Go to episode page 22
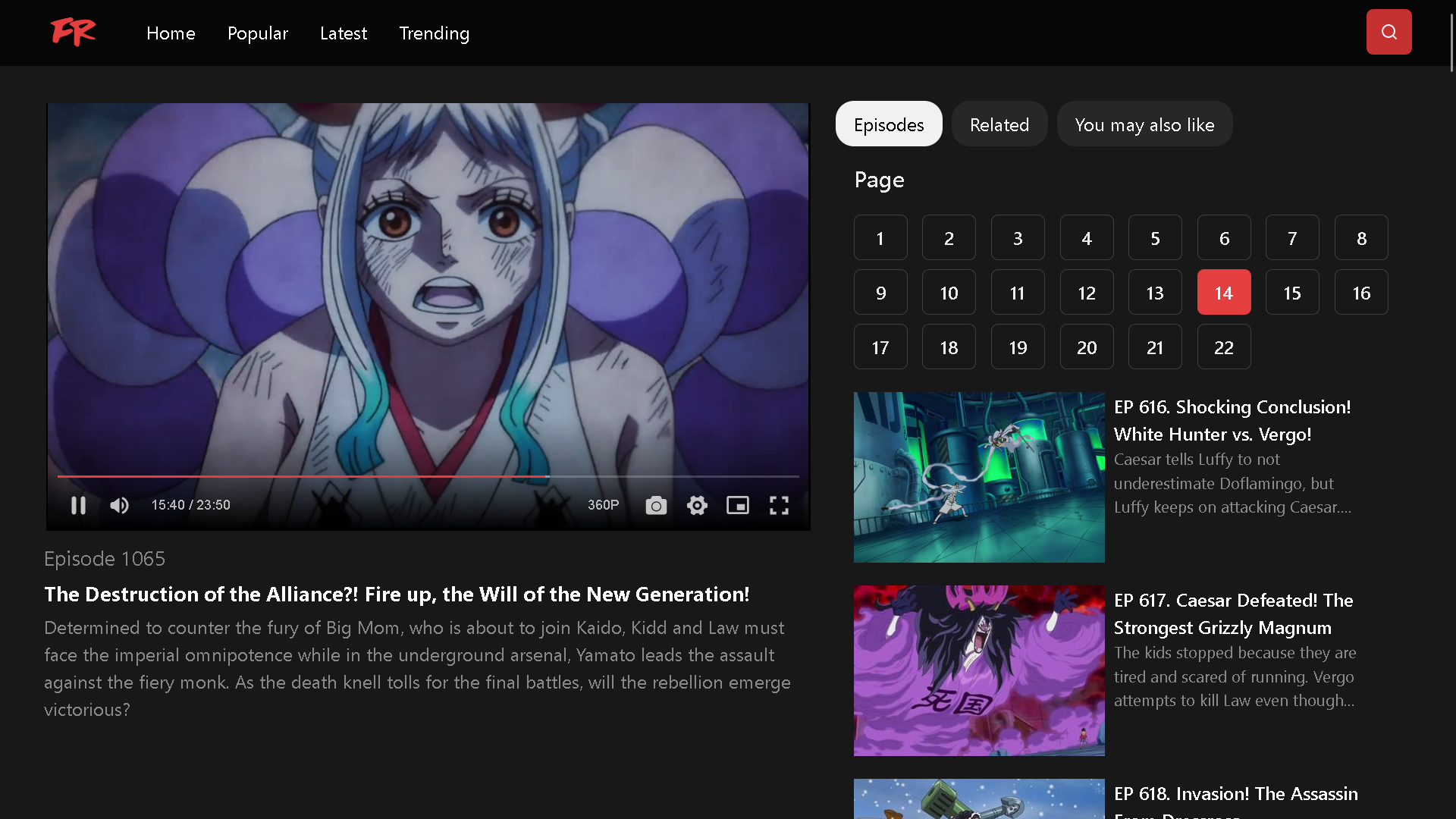 point(1224,347)
